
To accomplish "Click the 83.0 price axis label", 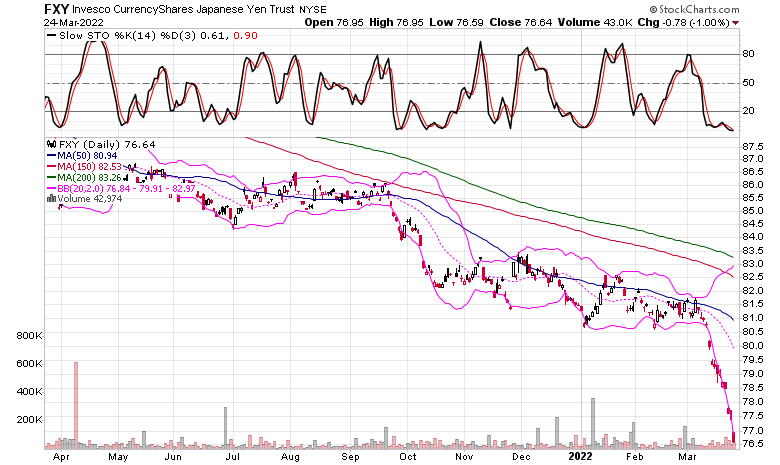I will pos(752,264).
